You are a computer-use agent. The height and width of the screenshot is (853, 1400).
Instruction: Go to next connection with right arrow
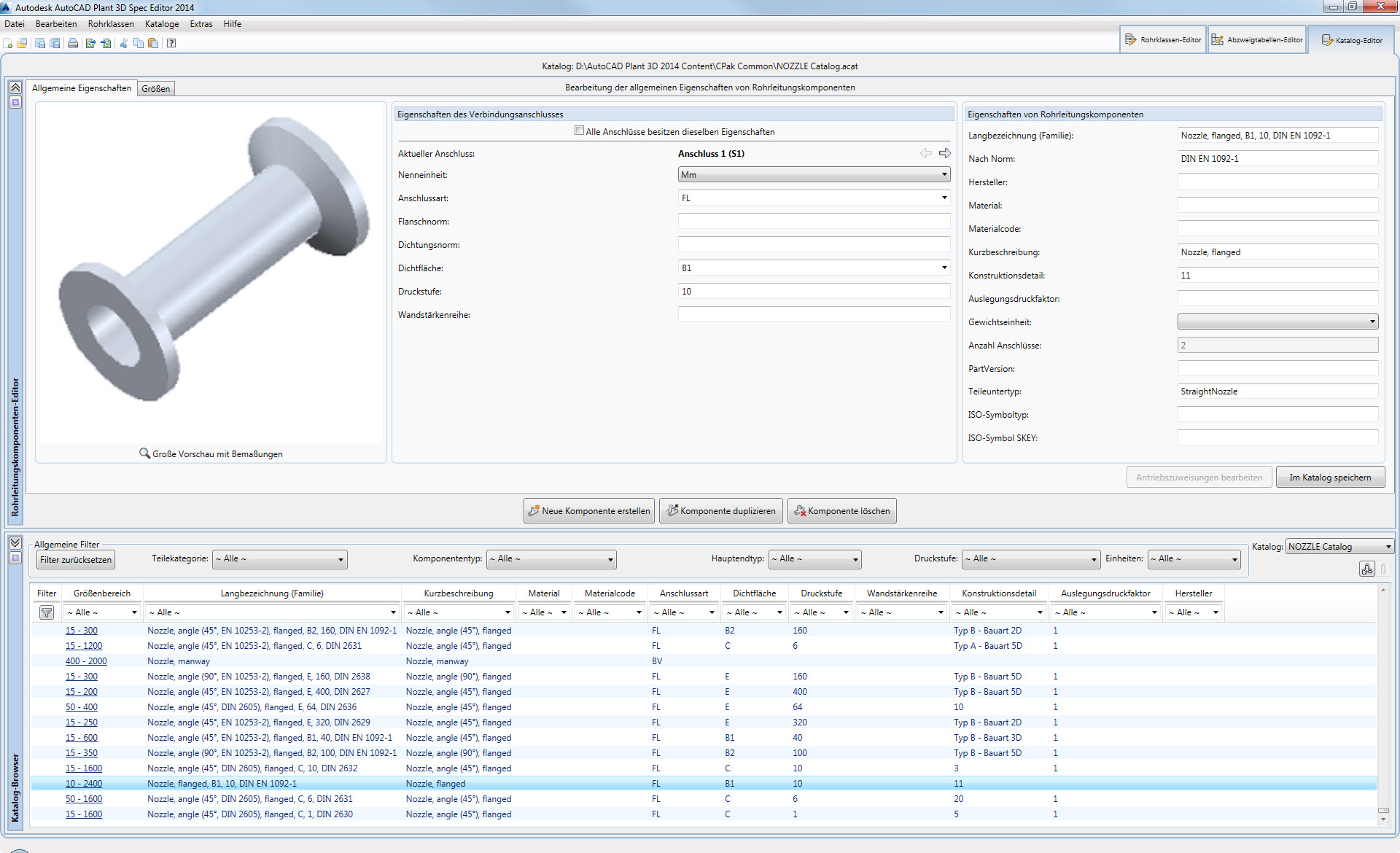945,153
